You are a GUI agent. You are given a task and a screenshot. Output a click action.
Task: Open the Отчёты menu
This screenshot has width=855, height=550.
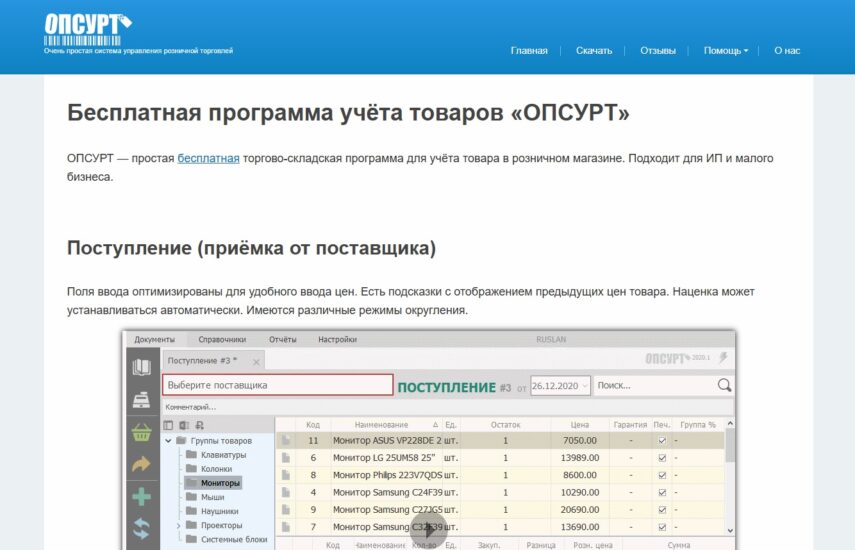coord(282,340)
